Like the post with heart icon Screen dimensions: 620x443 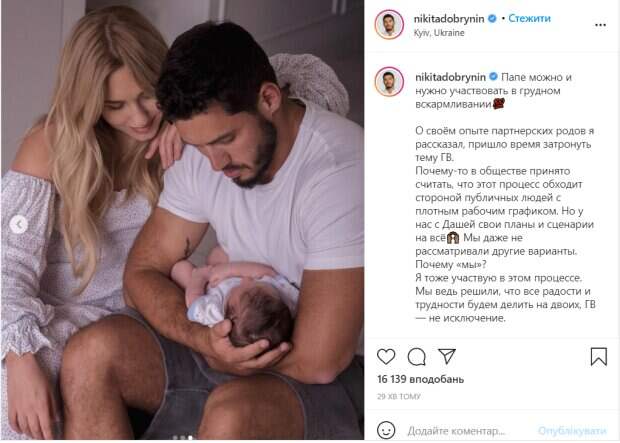[x=386, y=356]
